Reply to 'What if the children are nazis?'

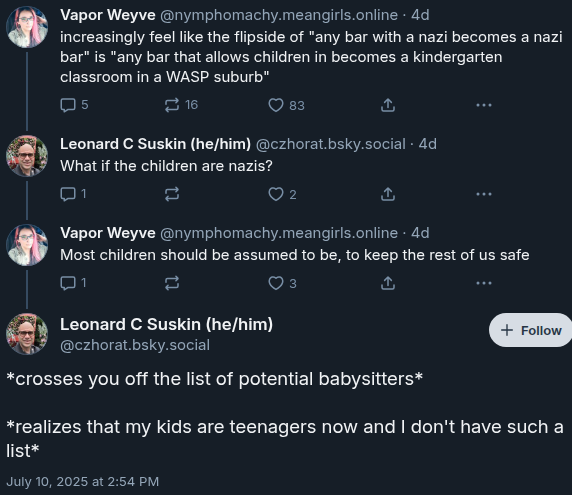pos(73,194)
